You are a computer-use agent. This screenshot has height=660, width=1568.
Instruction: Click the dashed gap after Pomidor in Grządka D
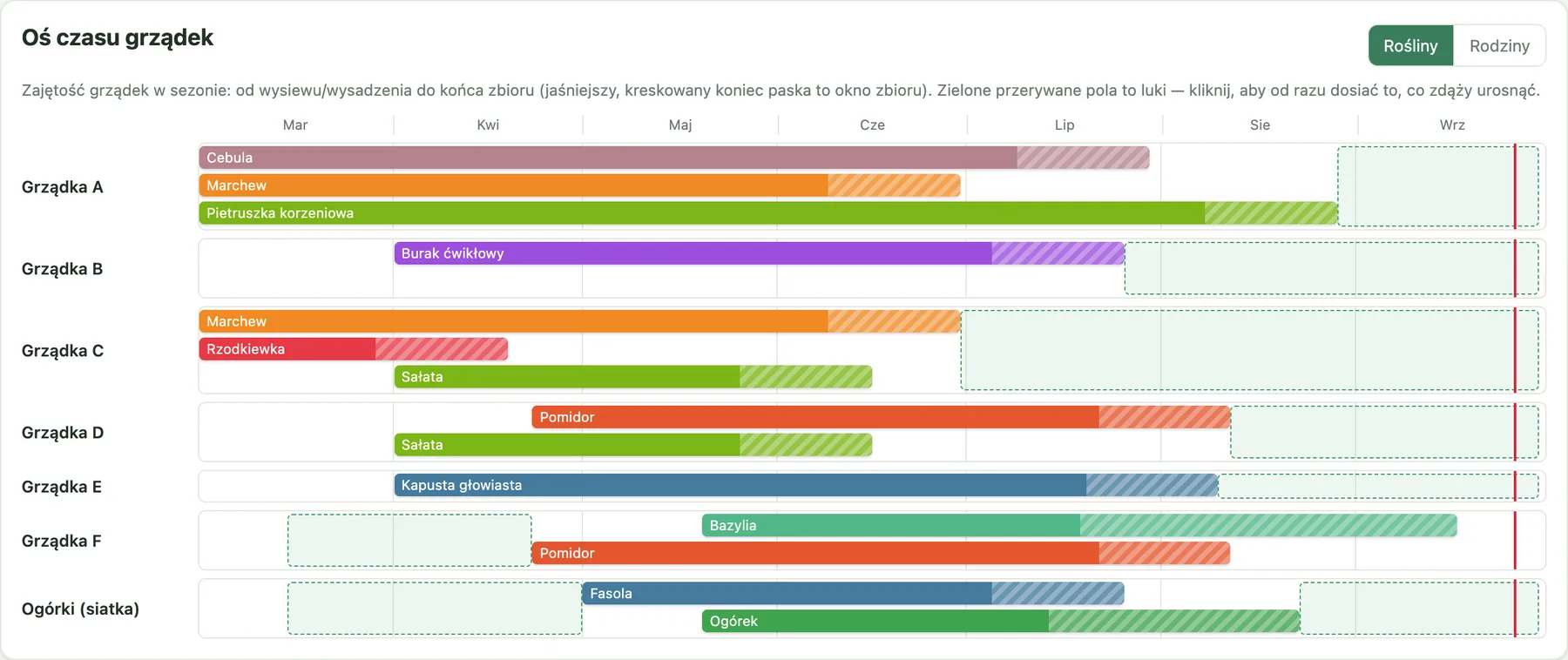[x=1384, y=432]
